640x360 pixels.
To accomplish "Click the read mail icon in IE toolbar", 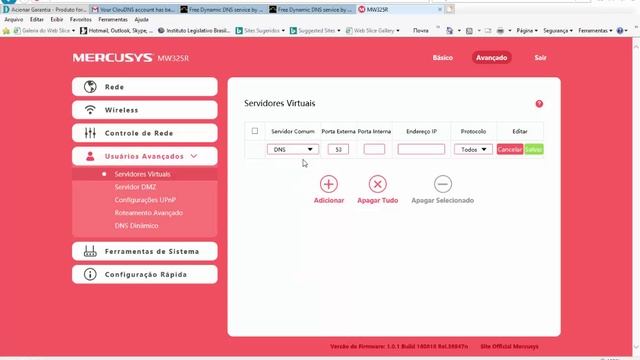I will 488,31.
